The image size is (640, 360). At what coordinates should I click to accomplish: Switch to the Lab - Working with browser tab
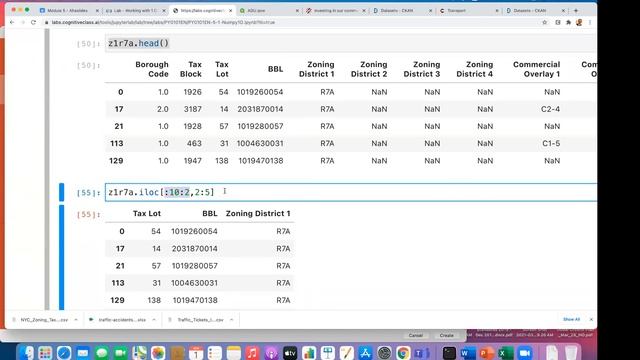point(135,11)
